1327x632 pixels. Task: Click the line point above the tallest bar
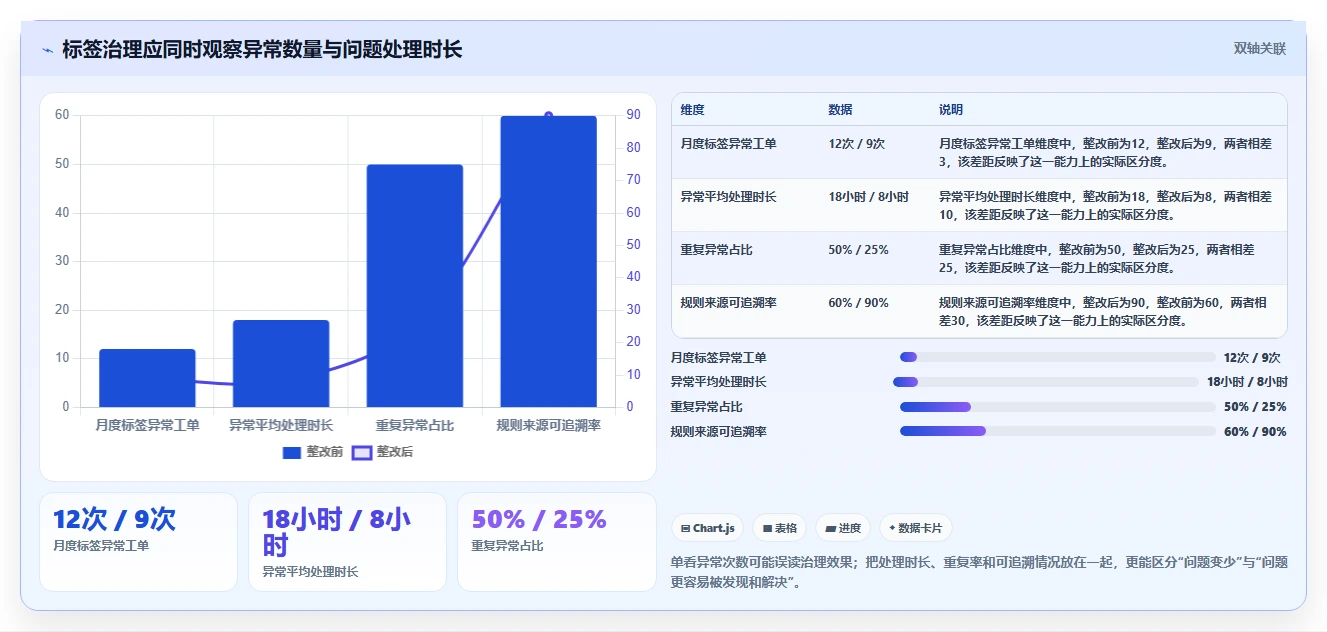pyautogui.click(x=549, y=116)
